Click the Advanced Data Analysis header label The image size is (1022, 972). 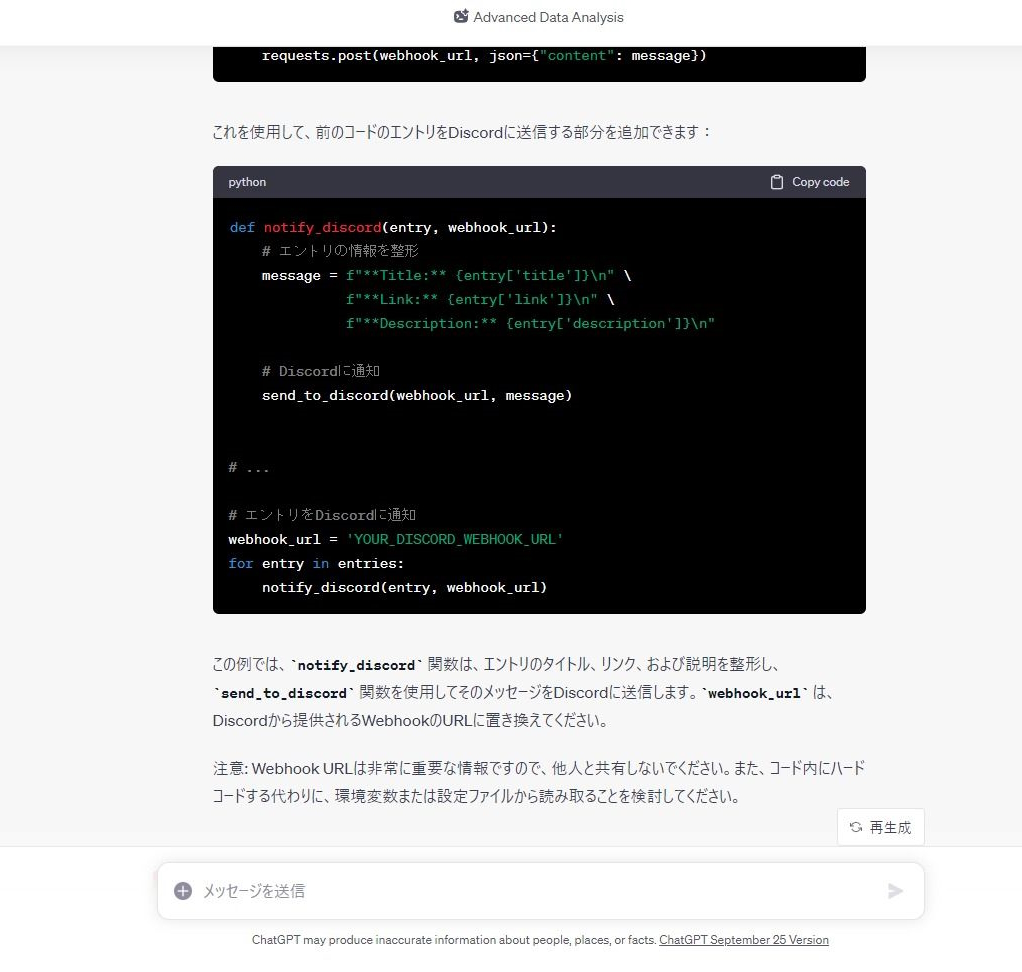(548, 16)
